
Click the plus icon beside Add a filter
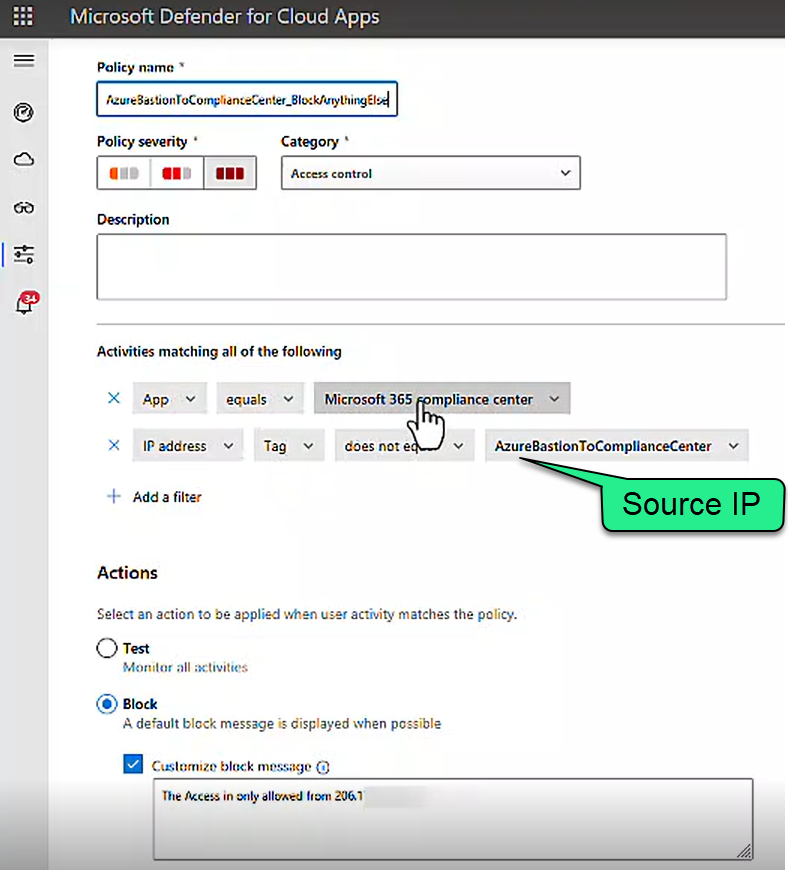pos(113,496)
